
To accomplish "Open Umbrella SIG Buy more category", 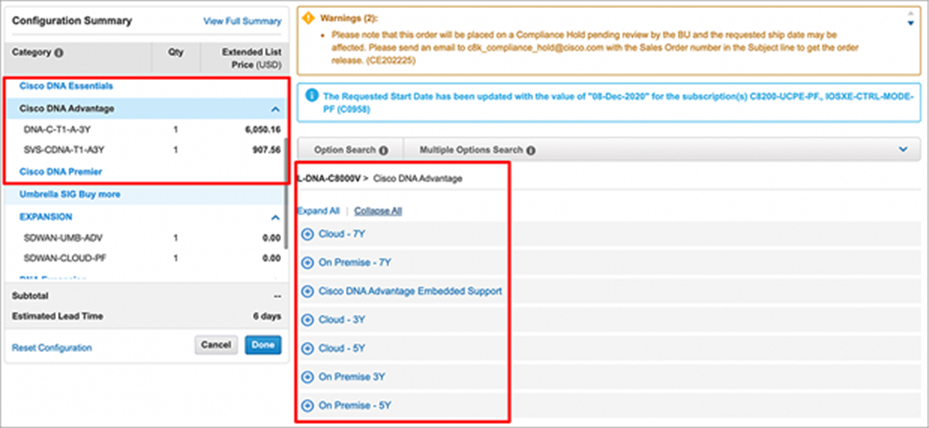I will (70, 194).
